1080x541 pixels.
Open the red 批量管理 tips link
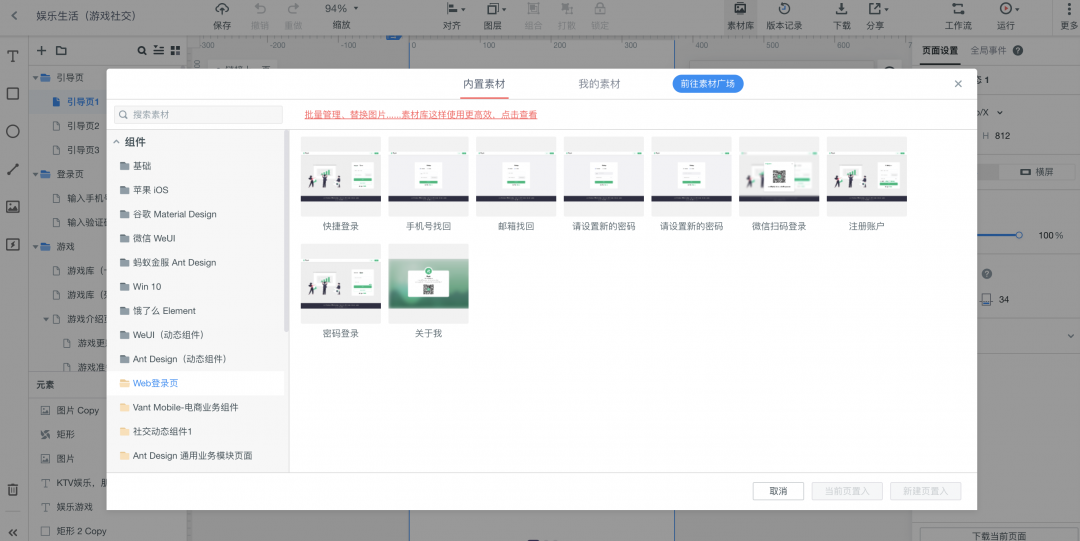[x=421, y=115]
